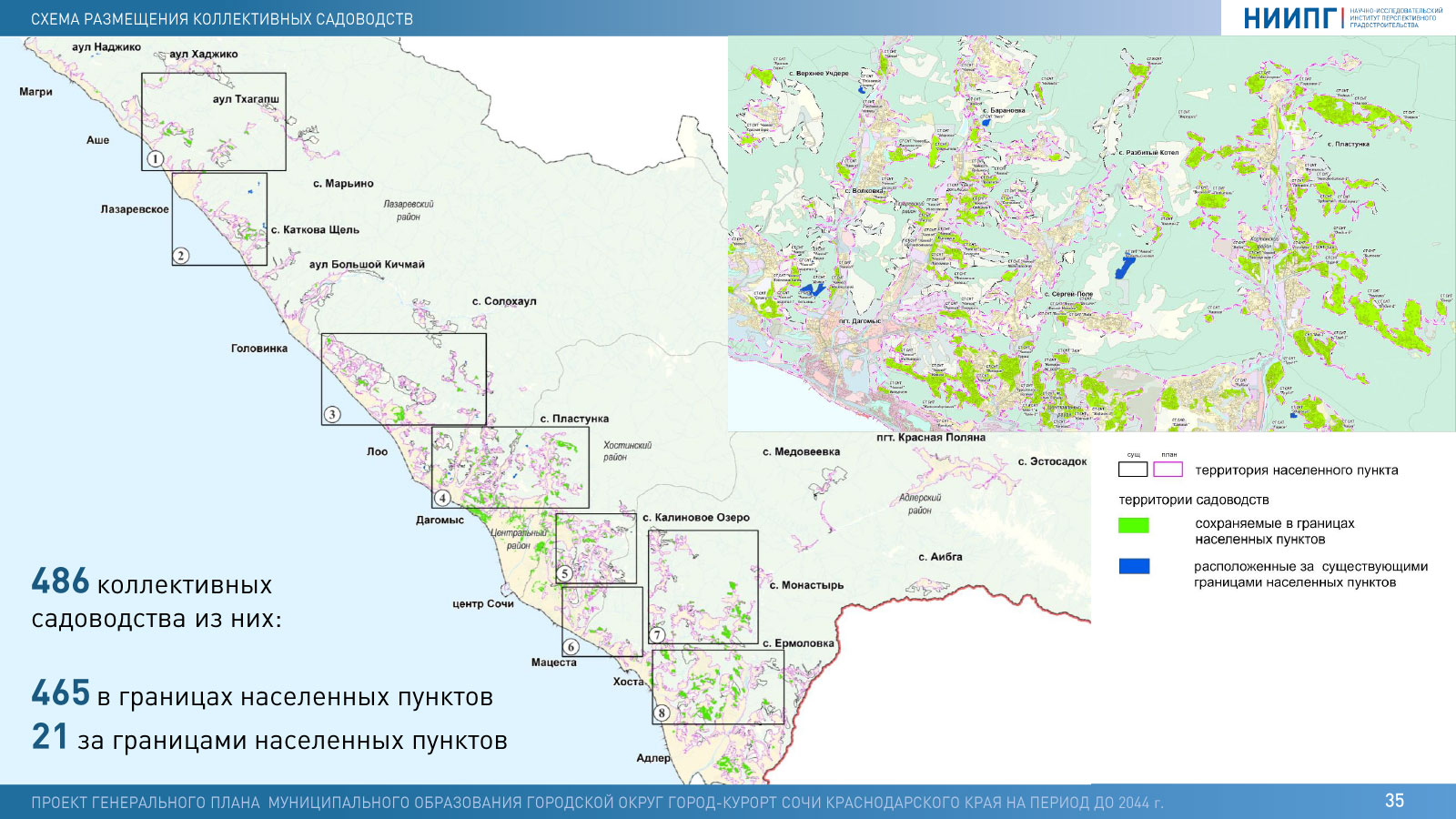Click the slide number 35
The height and width of the screenshot is (819, 1456).
[1394, 801]
